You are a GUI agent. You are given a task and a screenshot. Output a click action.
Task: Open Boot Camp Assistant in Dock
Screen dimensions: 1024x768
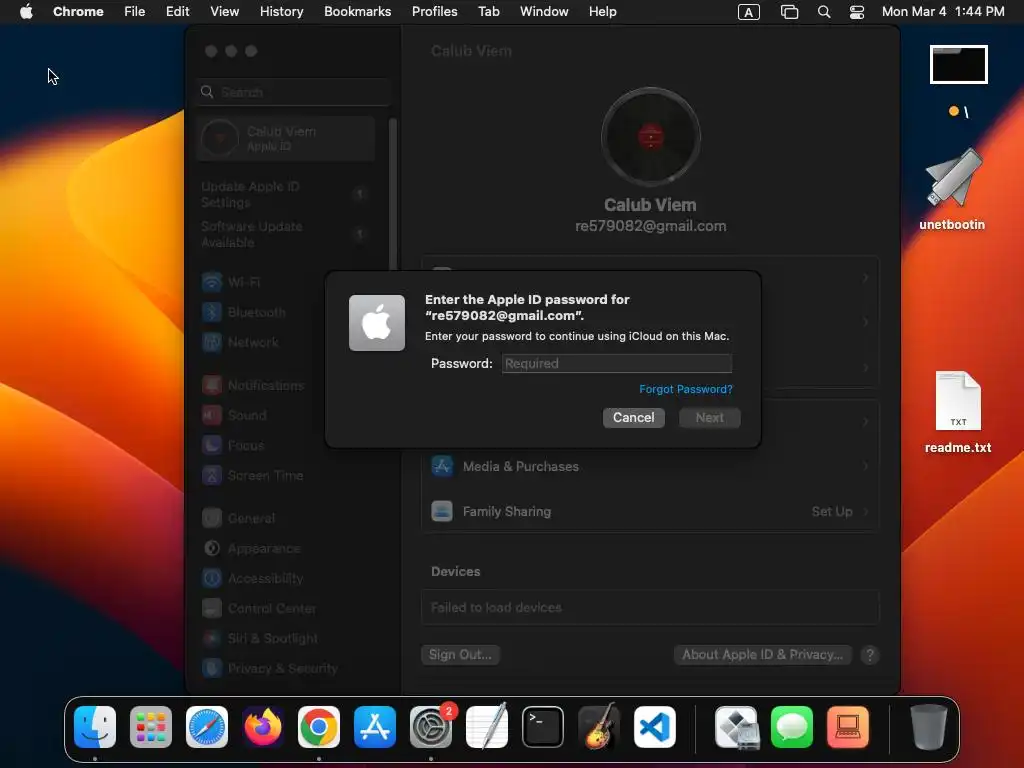[x=737, y=726]
